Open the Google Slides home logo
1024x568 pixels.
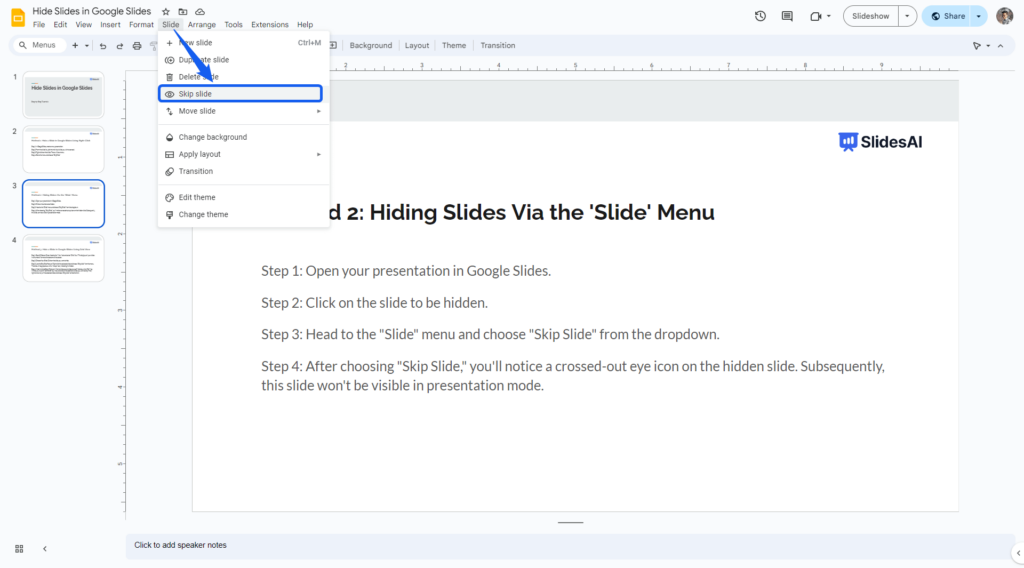[x=18, y=18]
